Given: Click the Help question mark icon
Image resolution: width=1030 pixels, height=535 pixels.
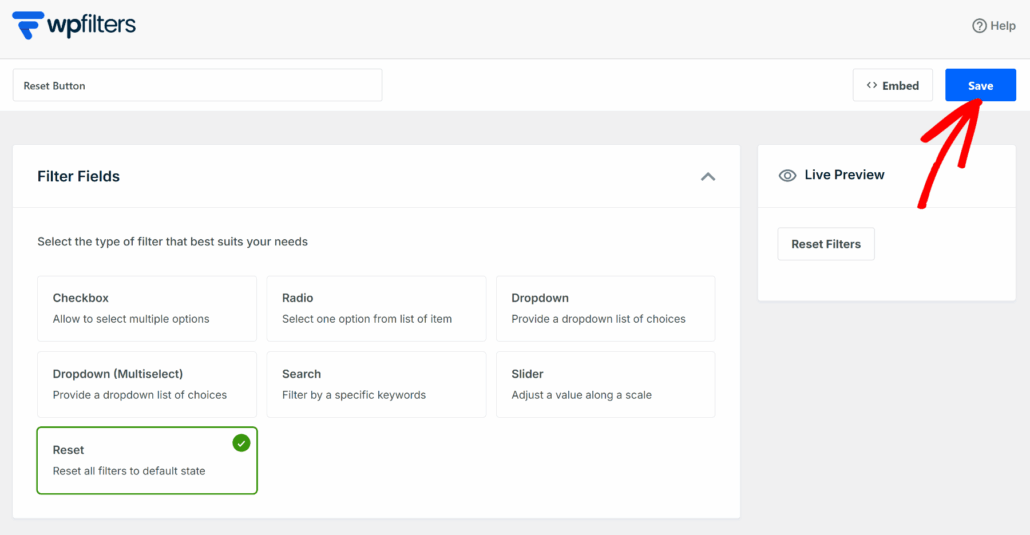Looking at the screenshot, I should tap(979, 26).
